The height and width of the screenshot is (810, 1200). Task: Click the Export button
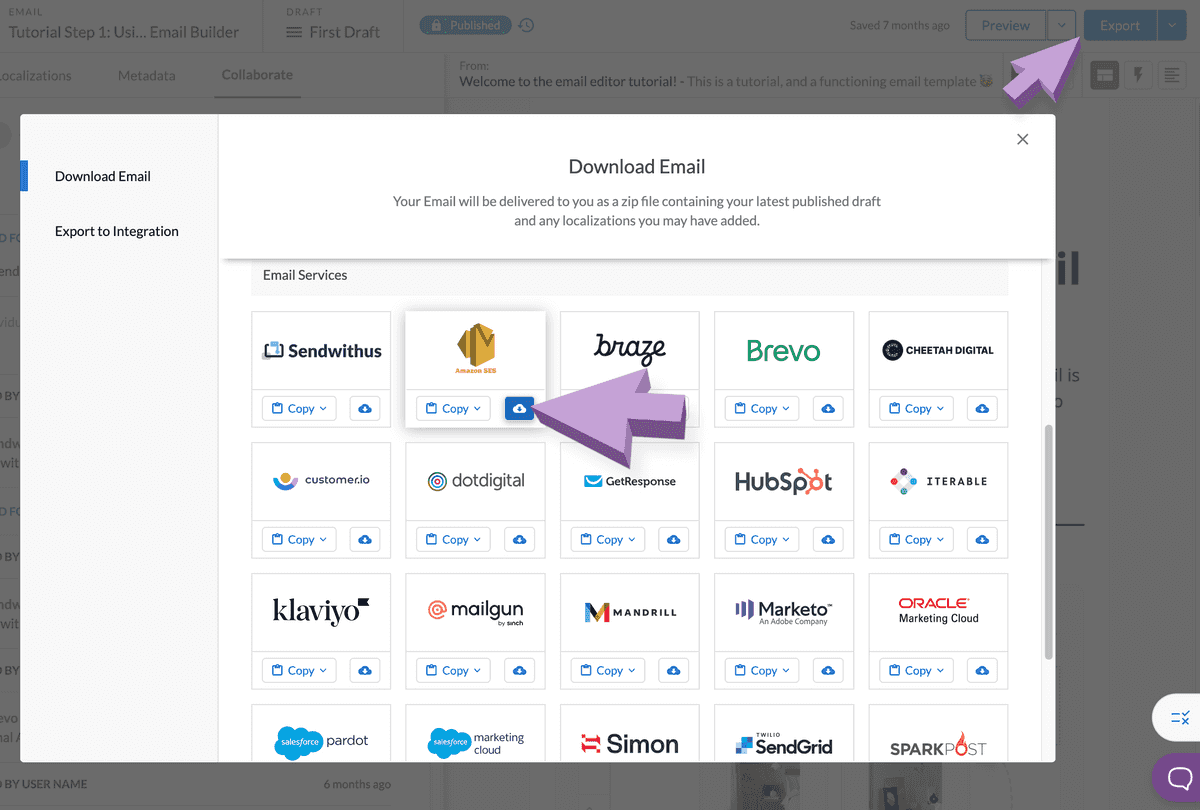click(x=1120, y=25)
